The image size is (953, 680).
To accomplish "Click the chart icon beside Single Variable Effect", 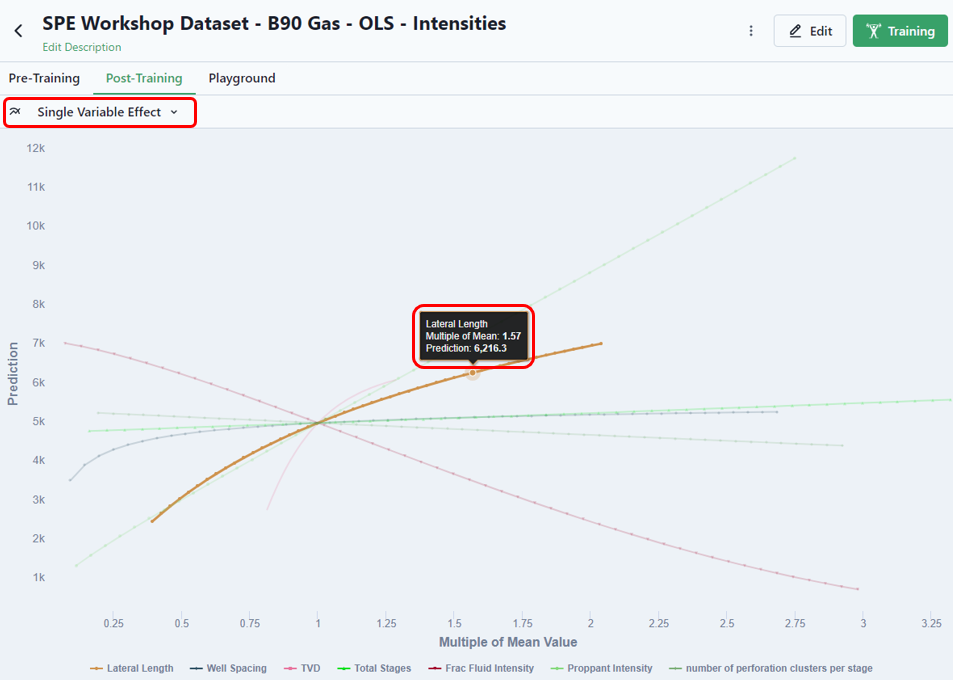I will click(15, 112).
